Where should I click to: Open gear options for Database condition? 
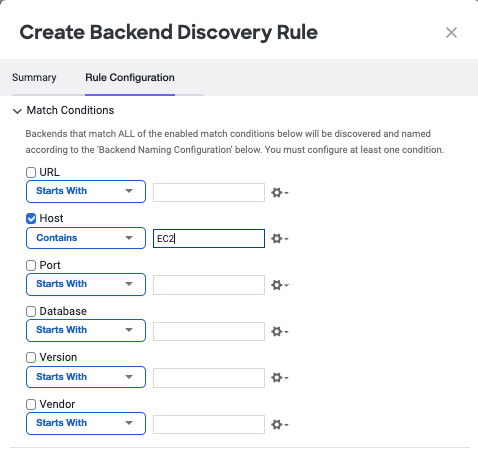coord(279,331)
